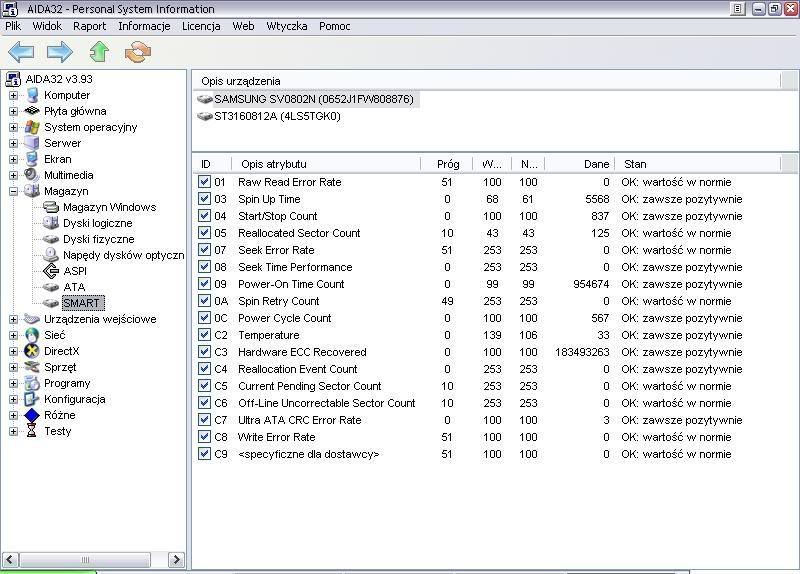This screenshot has height=574, width=800.
Task: Toggle the C2 Temperature checkbox
Action: pyautogui.click(x=205, y=335)
